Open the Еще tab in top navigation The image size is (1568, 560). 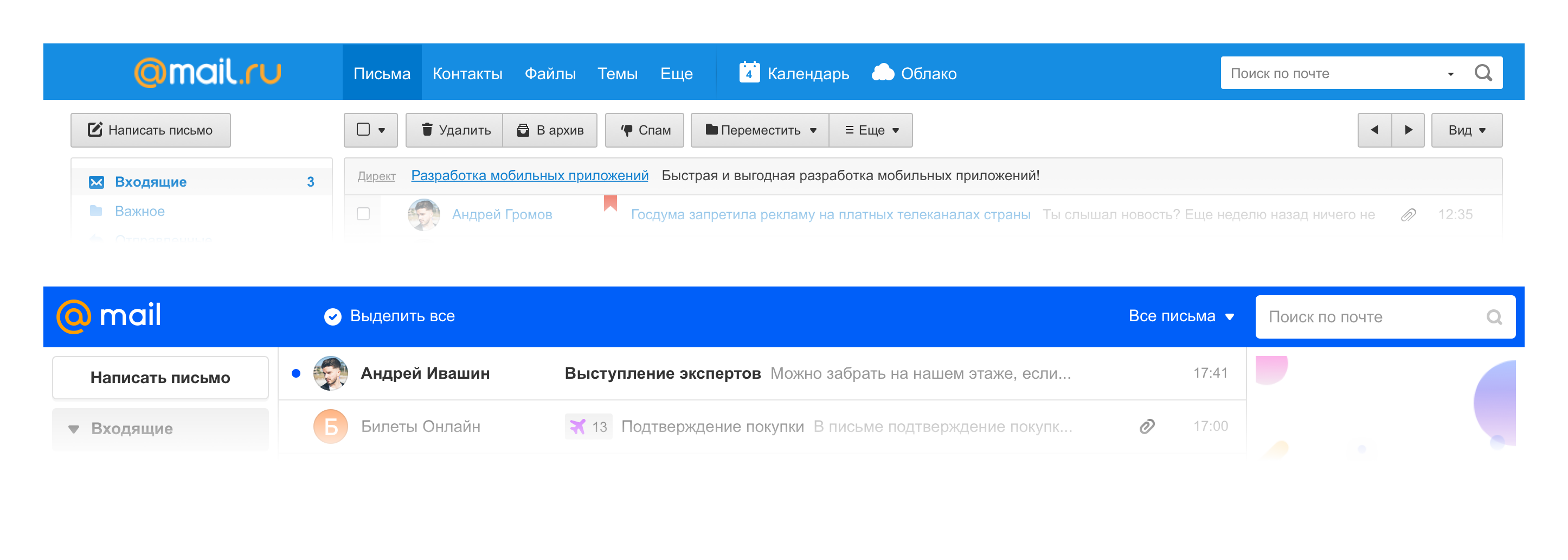[x=676, y=73]
